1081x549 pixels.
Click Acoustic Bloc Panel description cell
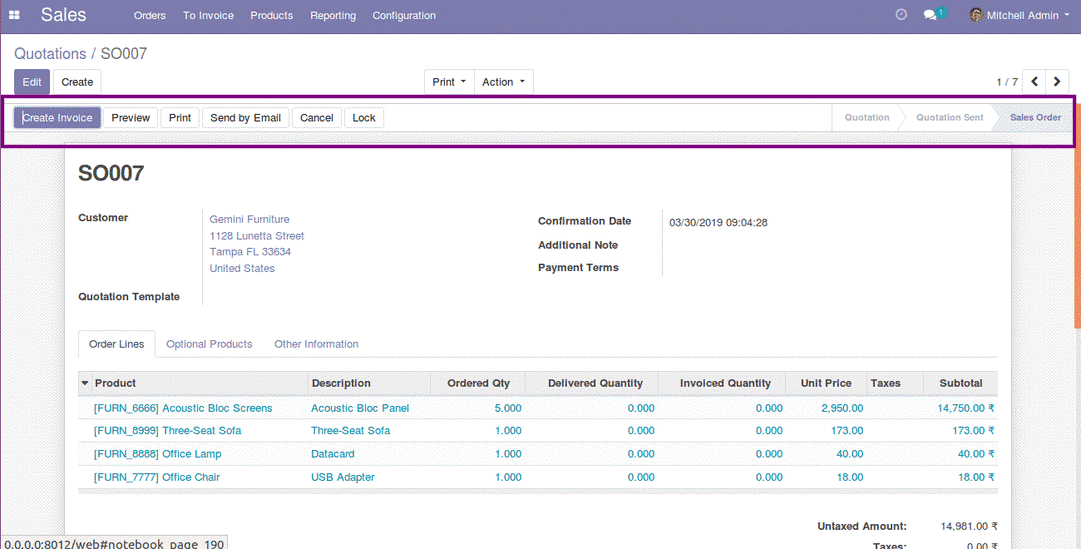(360, 408)
